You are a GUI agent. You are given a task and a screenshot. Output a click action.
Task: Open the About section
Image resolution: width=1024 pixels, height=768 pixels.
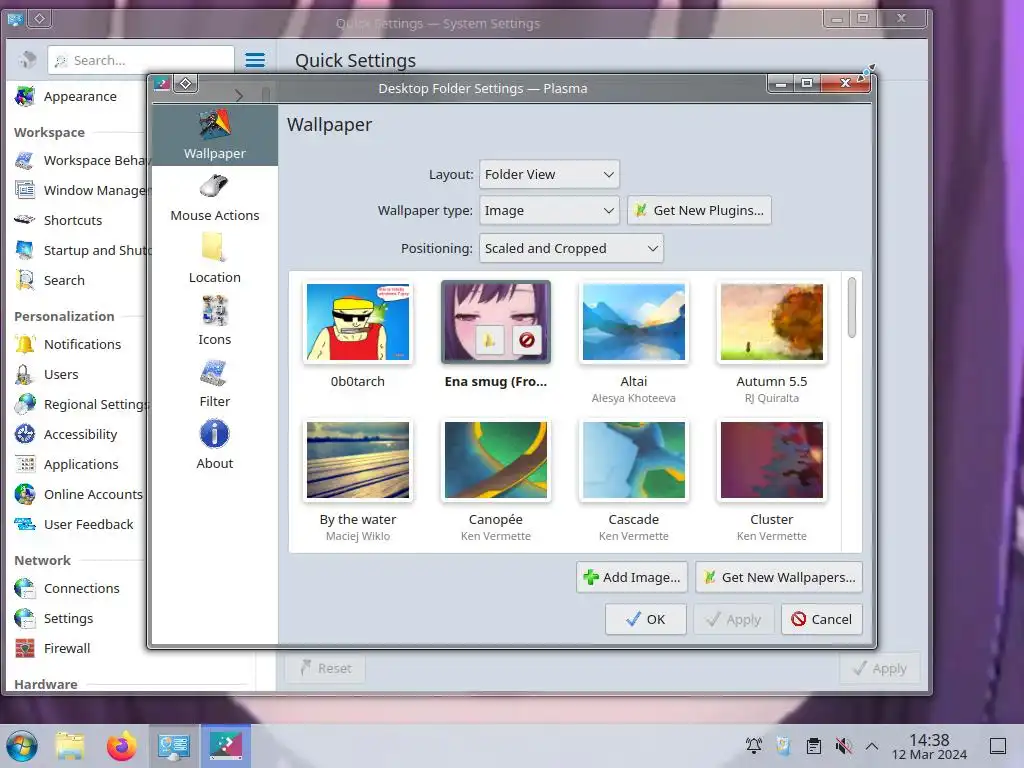click(215, 446)
